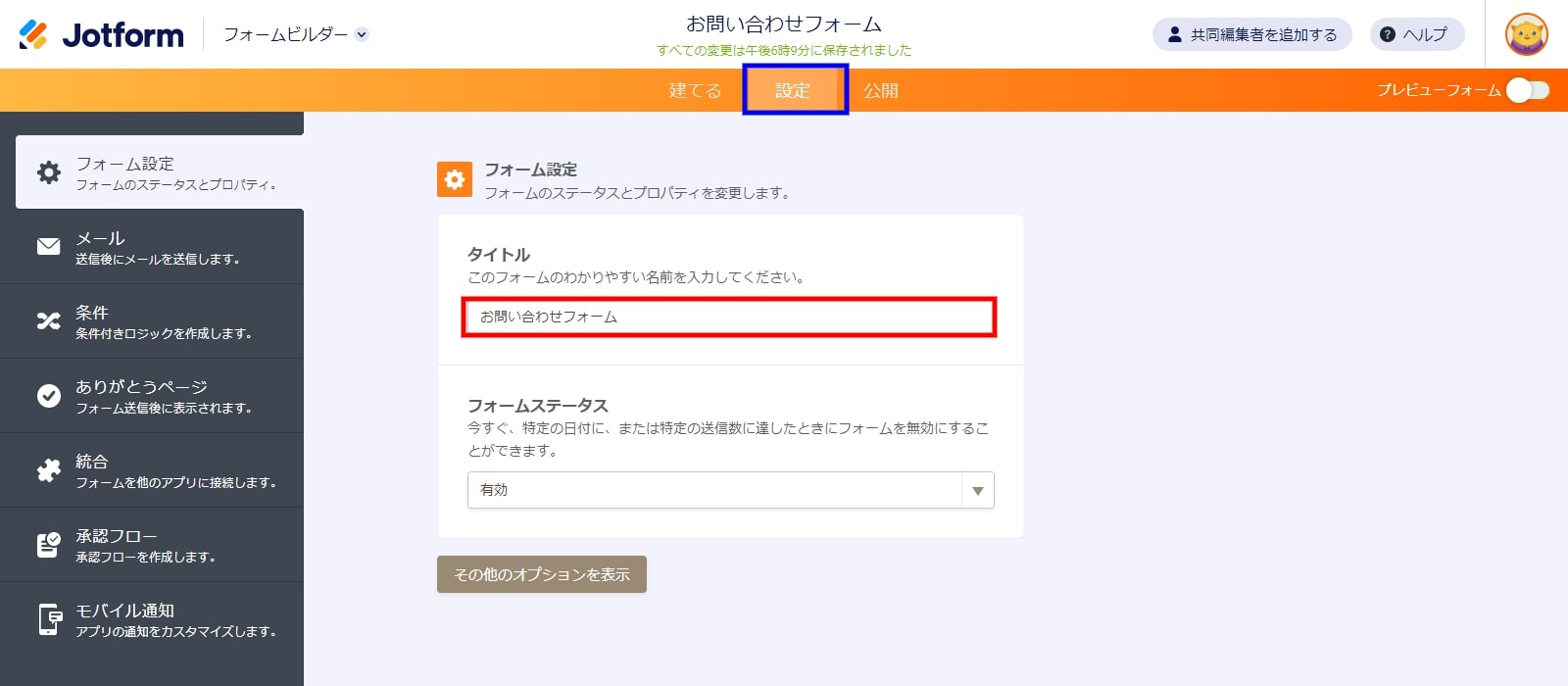This screenshot has height=686, width=1568.
Task: Toggle the プレビューフォーム switch
Action: (1527, 90)
